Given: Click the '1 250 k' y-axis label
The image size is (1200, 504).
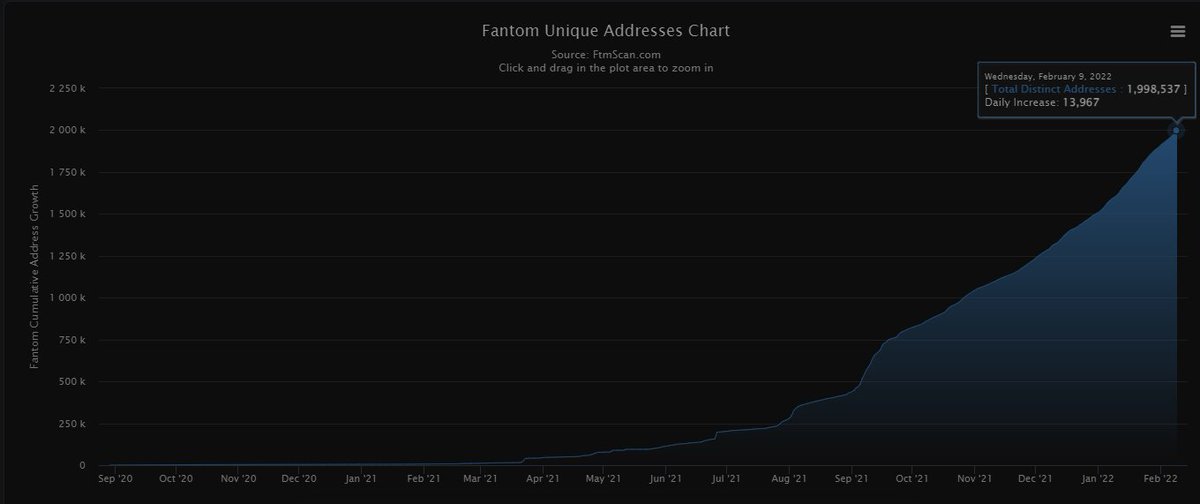Looking at the screenshot, I should (x=66, y=257).
